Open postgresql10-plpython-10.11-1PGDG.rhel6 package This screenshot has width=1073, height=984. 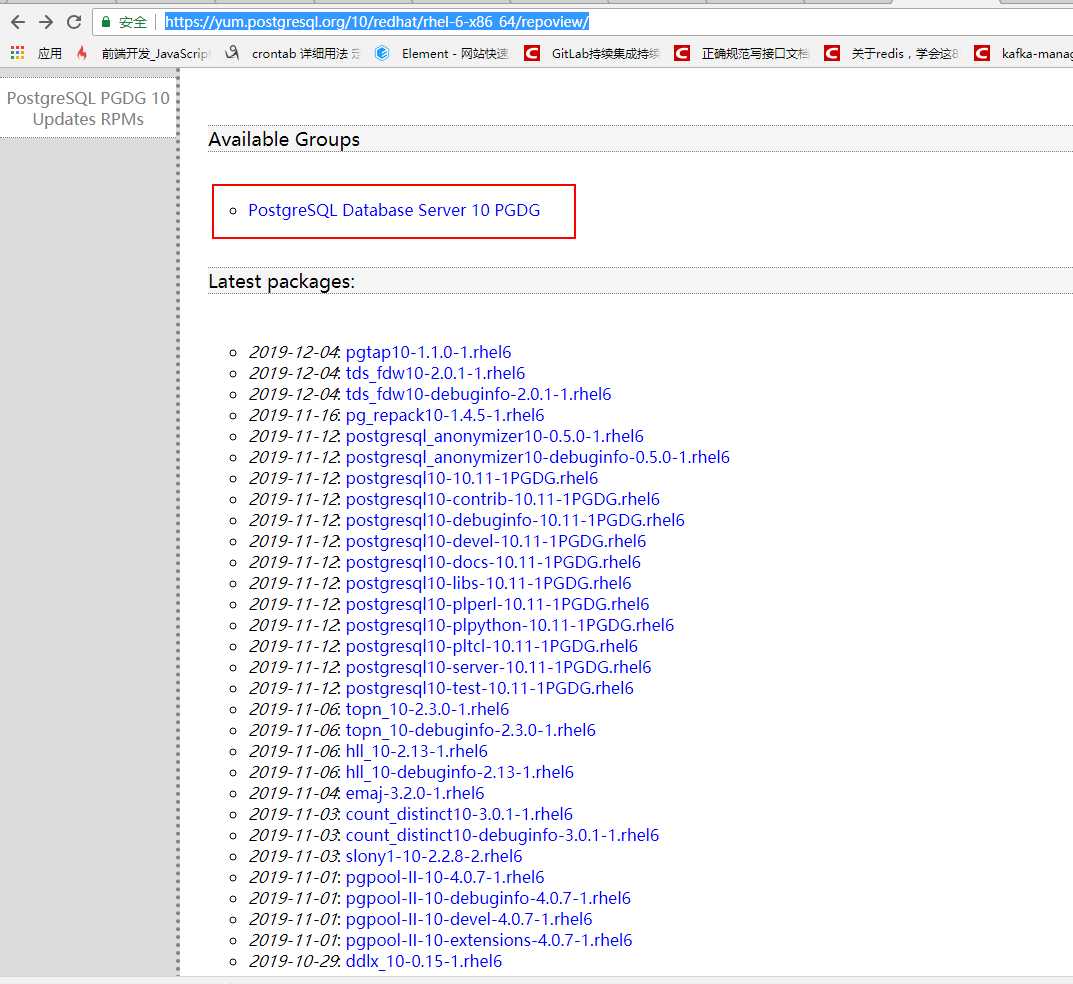[x=510, y=625]
